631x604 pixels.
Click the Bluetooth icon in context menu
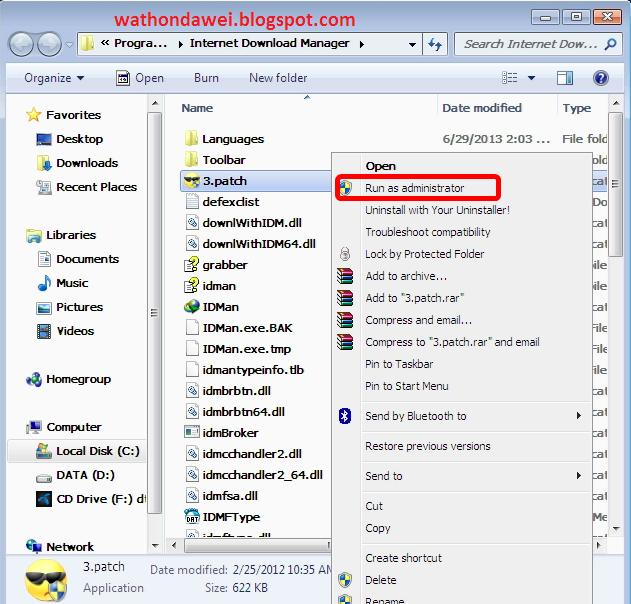click(x=345, y=416)
